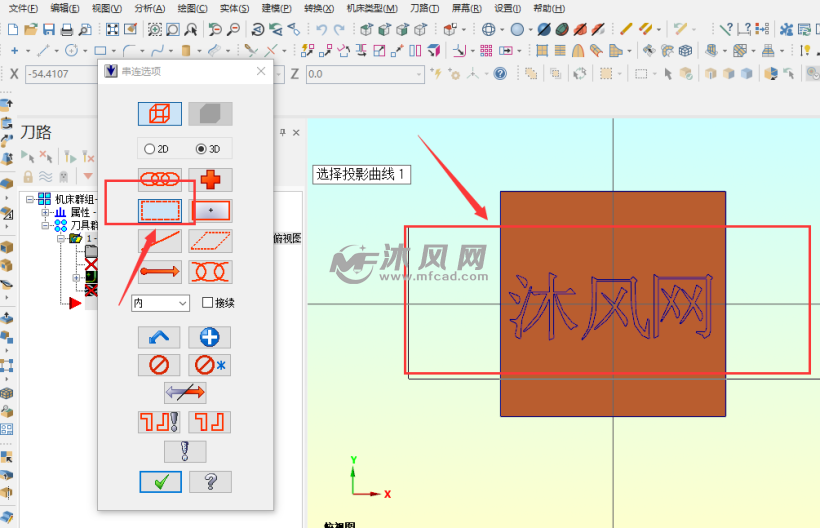The height and width of the screenshot is (528, 820).
Task: Open the wireframe shading dropdown arrow
Action: [502, 29]
